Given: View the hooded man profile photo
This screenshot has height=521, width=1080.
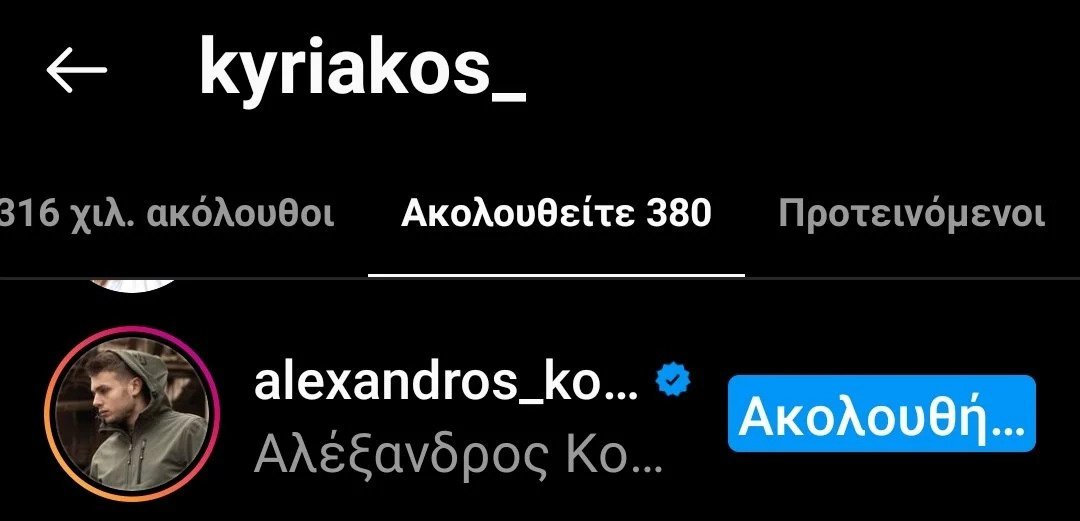Looking at the screenshot, I should click(132, 413).
